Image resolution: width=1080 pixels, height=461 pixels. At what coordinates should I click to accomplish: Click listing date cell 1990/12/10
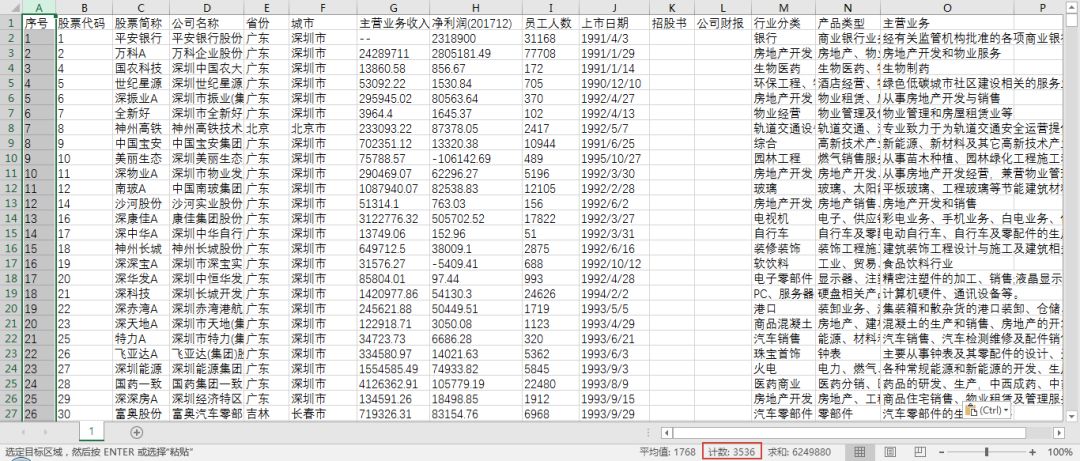click(x=613, y=83)
